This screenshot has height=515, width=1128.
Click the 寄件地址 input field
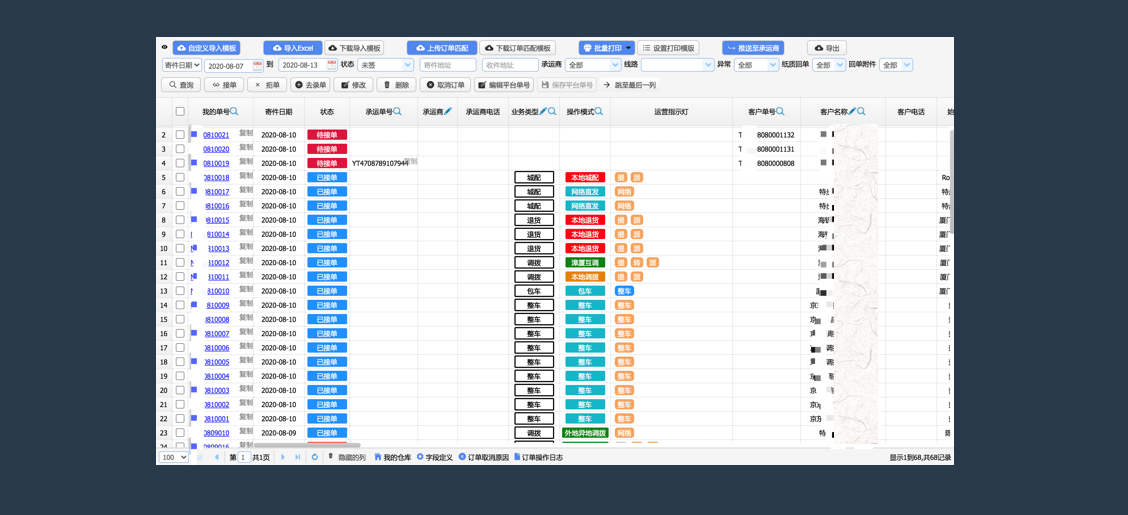[x=447, y=65]
